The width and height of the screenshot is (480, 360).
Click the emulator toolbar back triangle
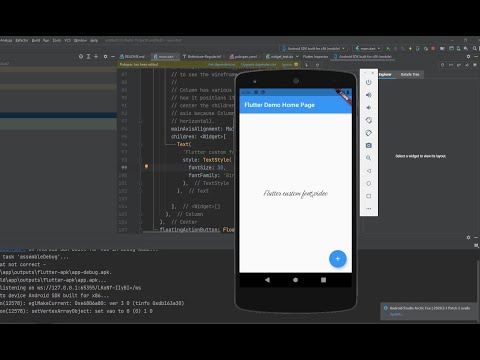[x=369, y=171]
